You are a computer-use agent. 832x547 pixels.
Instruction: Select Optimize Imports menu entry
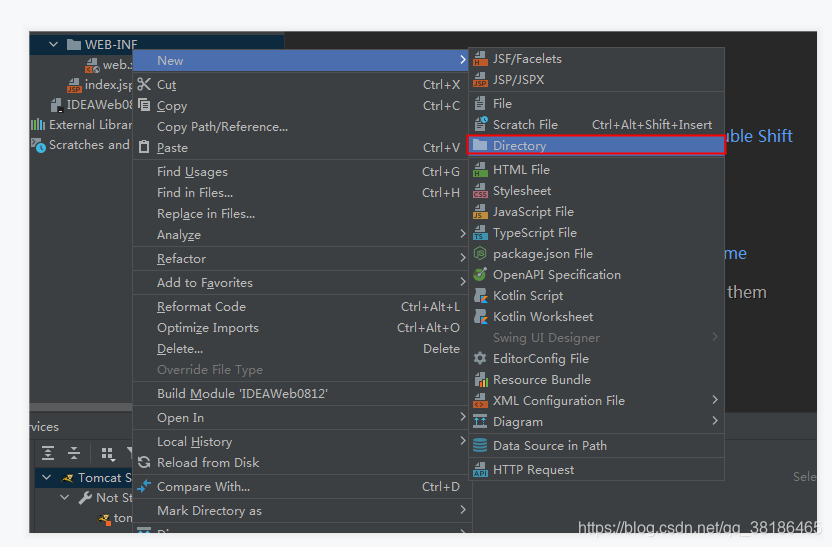coord(300,328)
